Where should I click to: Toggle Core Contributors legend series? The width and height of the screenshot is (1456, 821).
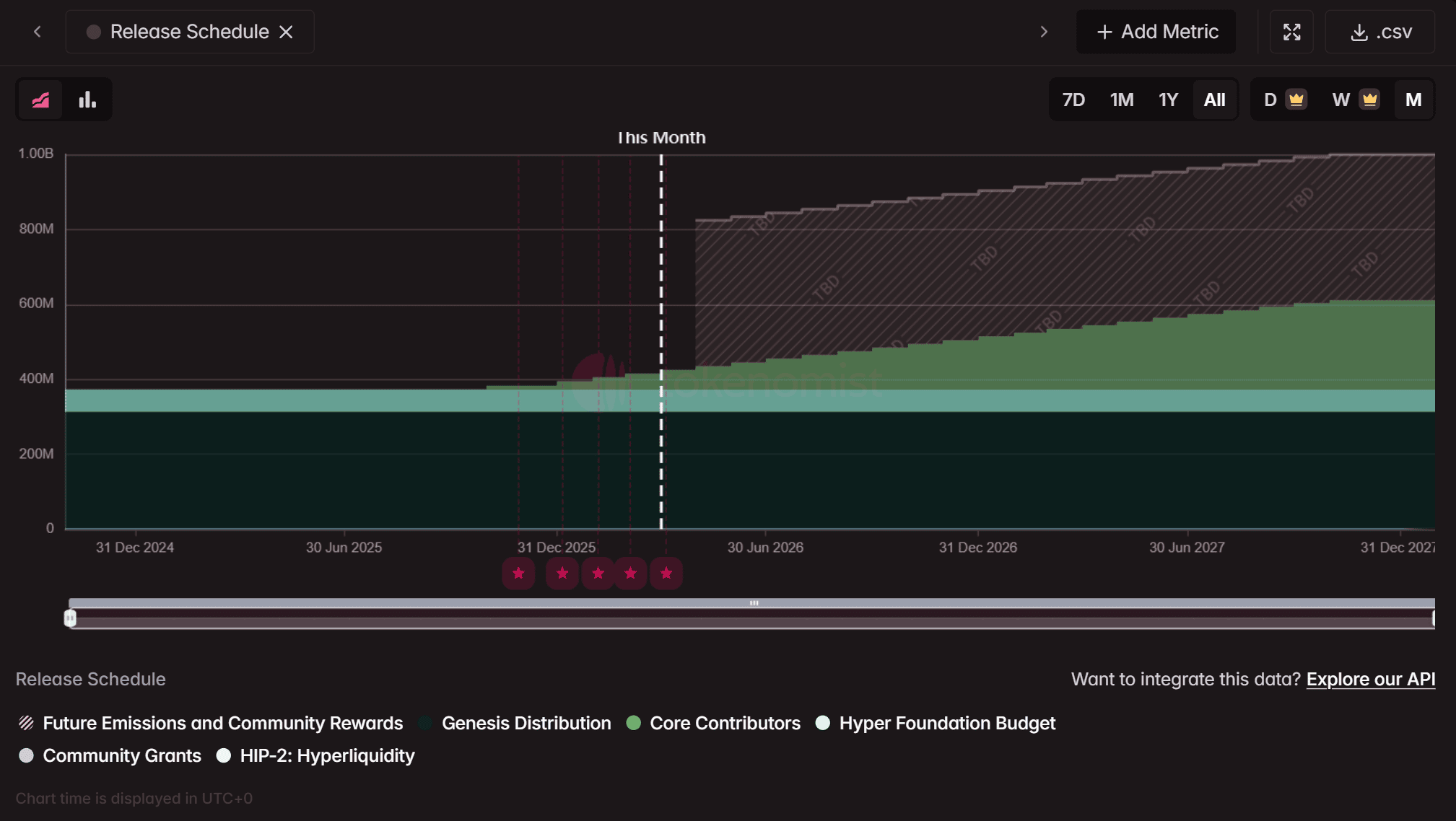point(713,723)
